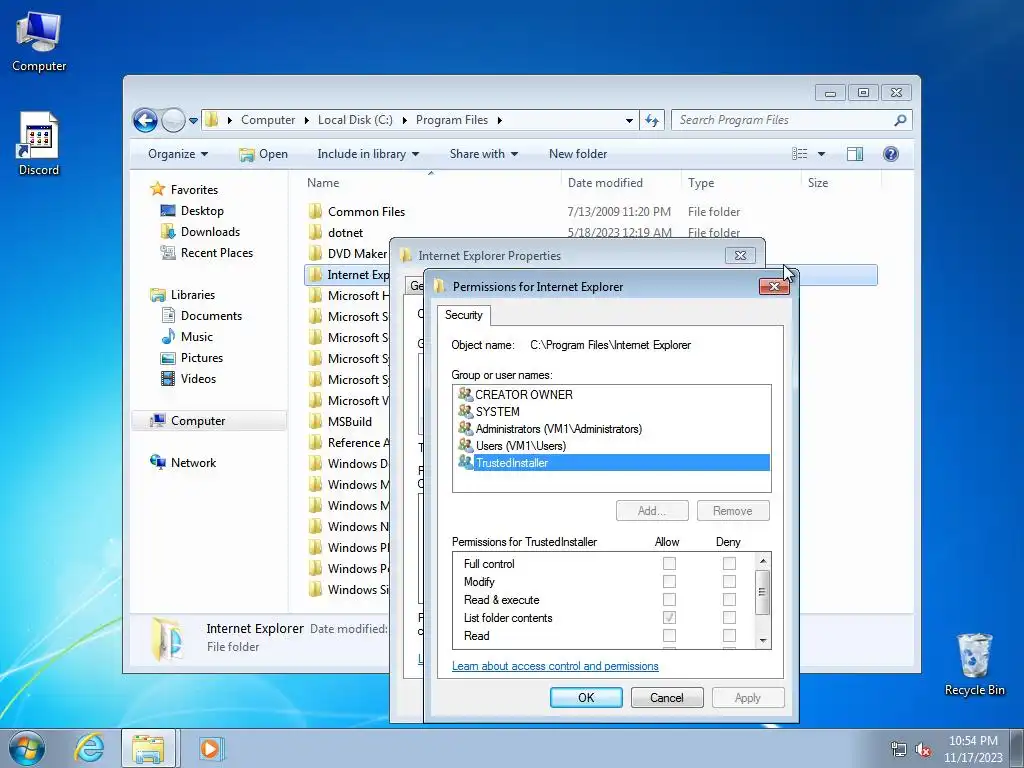The height and width of the screenshot is (768, 1024).
Task: Check Allow for Modify
Action: (669, 581)
